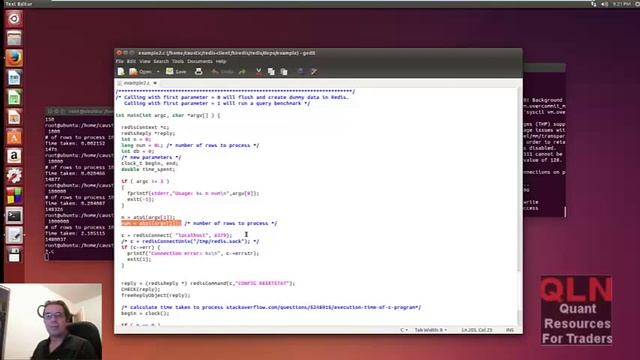Viewport: 640px width, 360px height.
Task: Open System Settings from launcher
Action: pyautogui.click(x=14, y=176)
